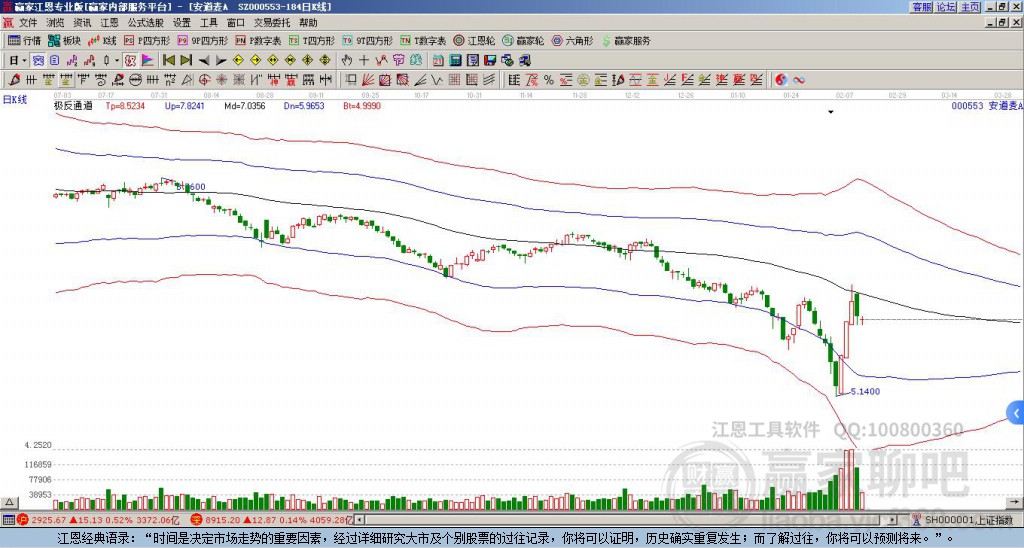Click the blue infinity wave icon
This screenshot has width=1024, height=548.
click(799, 80)
